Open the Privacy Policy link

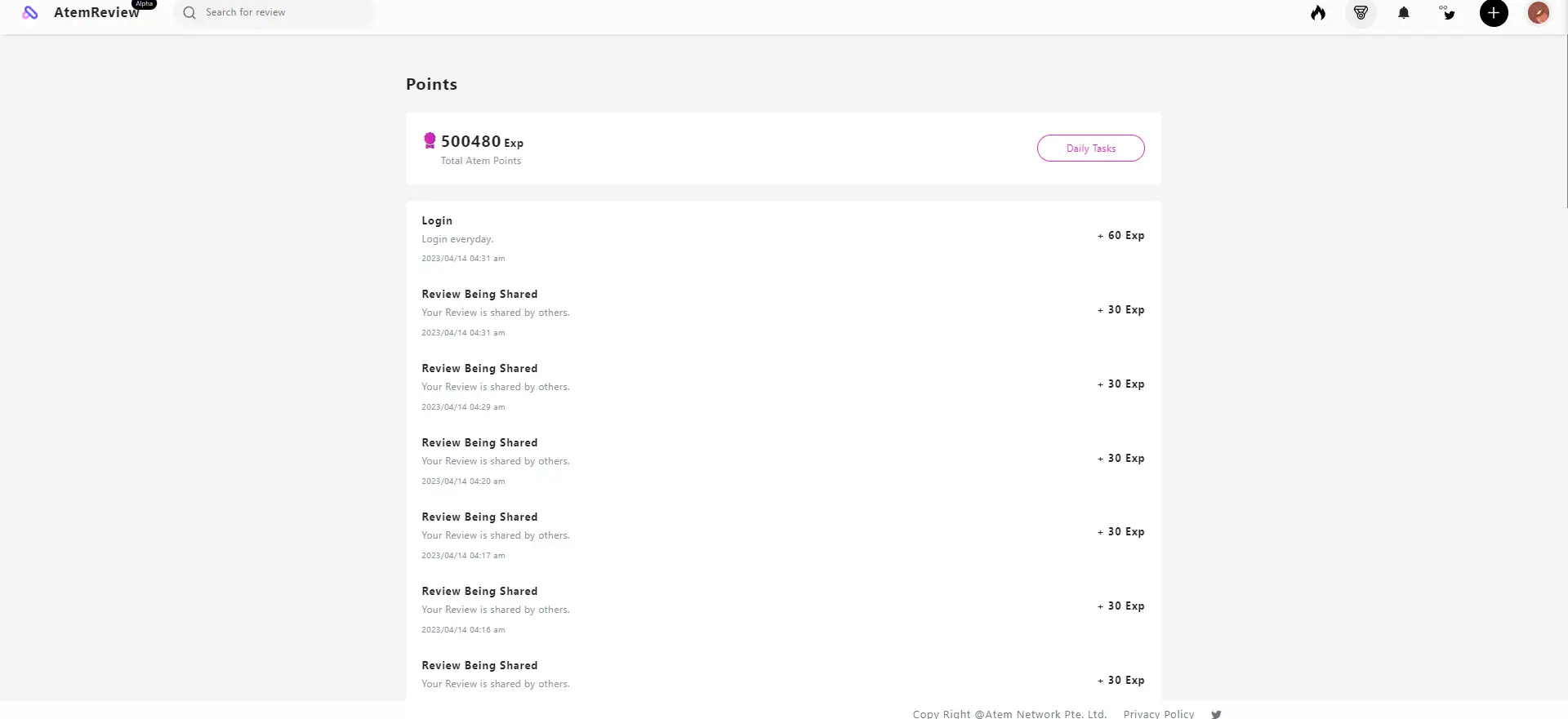click(1158, 713)
